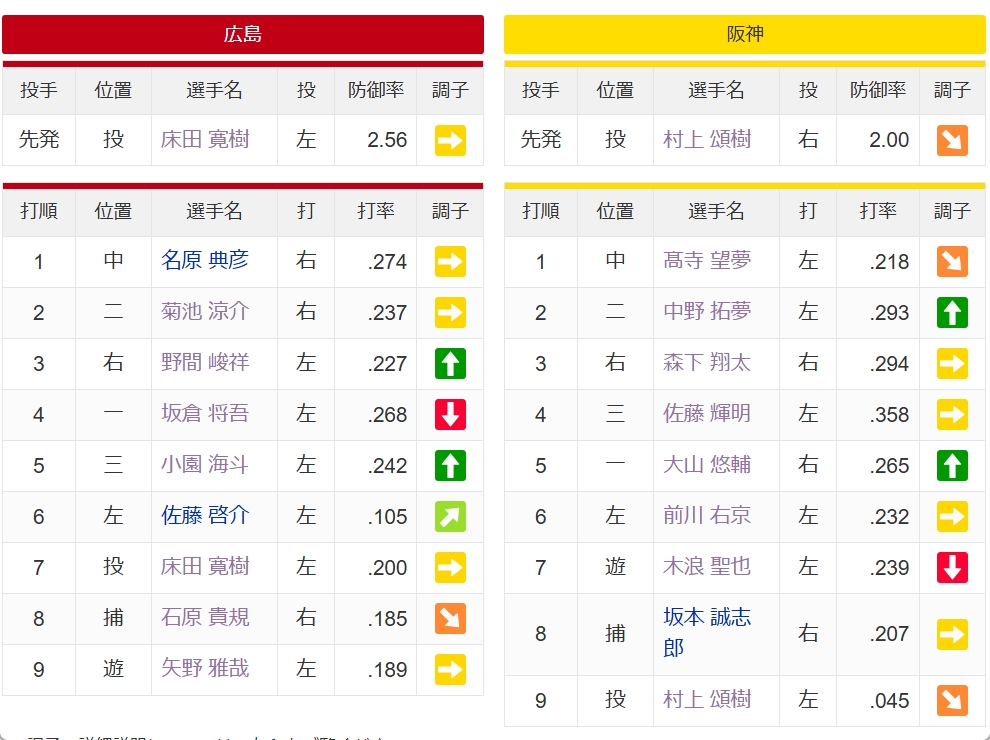Viewport: 990px width, 740px height.
Task: Click 打順 header in 広島 batting table
Action: pos(39,211)
